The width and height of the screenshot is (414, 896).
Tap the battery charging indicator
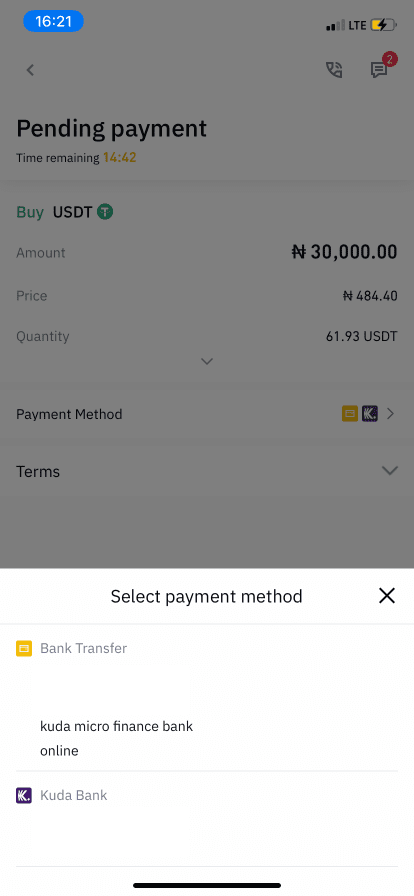(x=383, y=25)
